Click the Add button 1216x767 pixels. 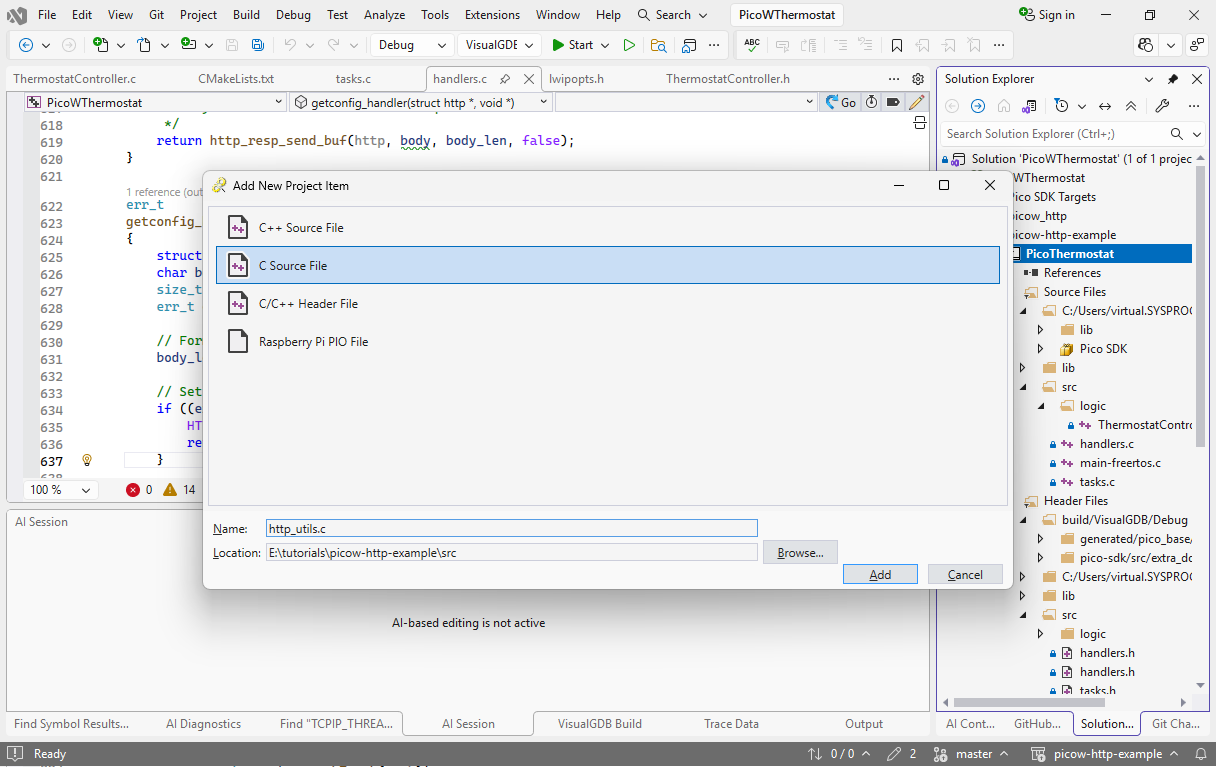pos(880,574)
